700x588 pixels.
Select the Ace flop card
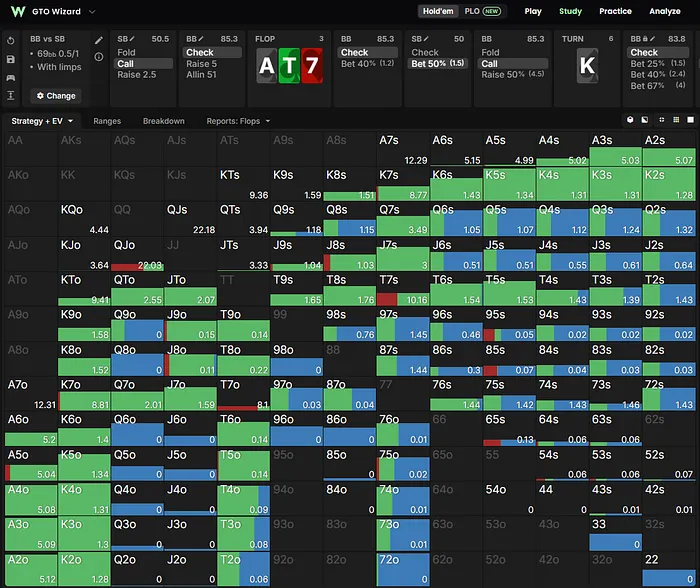[x=267, y=66]
